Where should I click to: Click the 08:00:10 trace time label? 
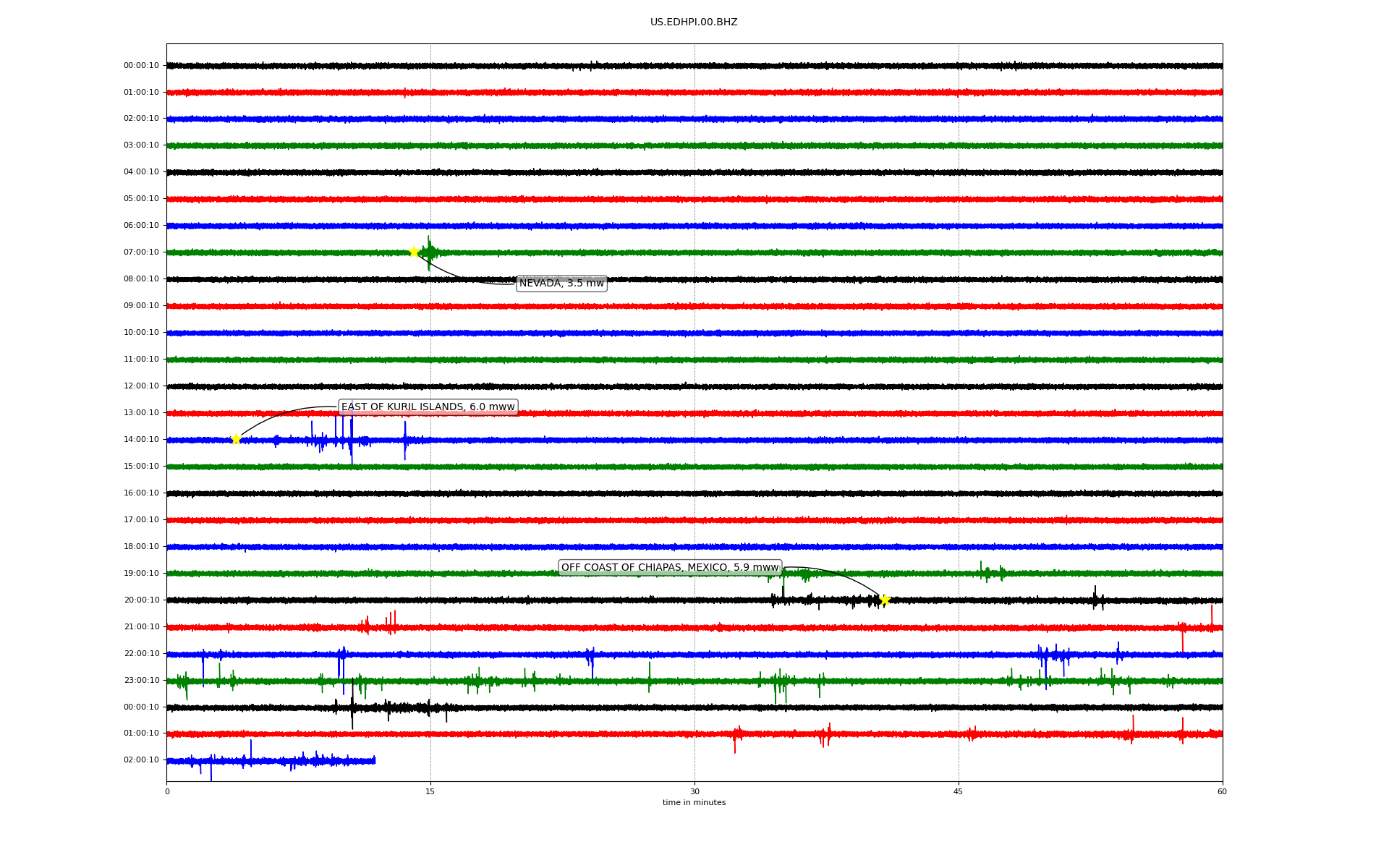(141, 279)
